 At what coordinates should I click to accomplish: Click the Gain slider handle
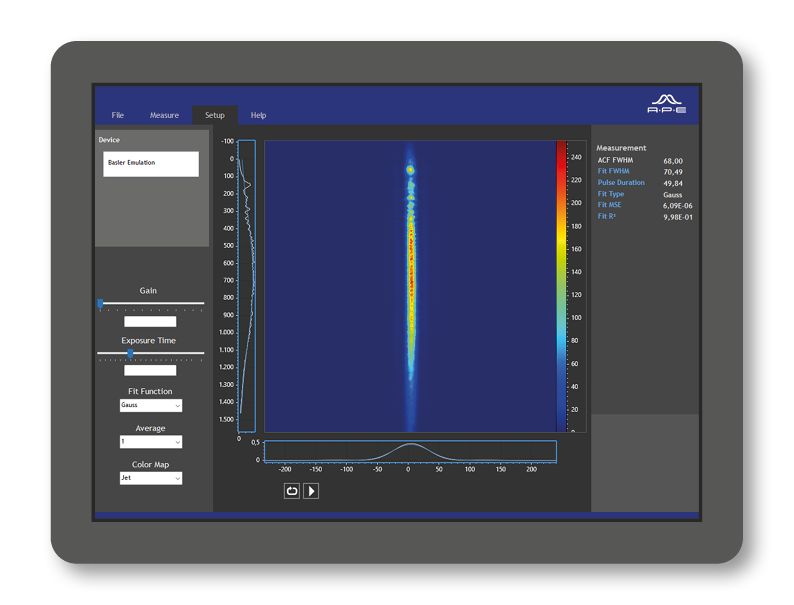(x=100, y=303)
